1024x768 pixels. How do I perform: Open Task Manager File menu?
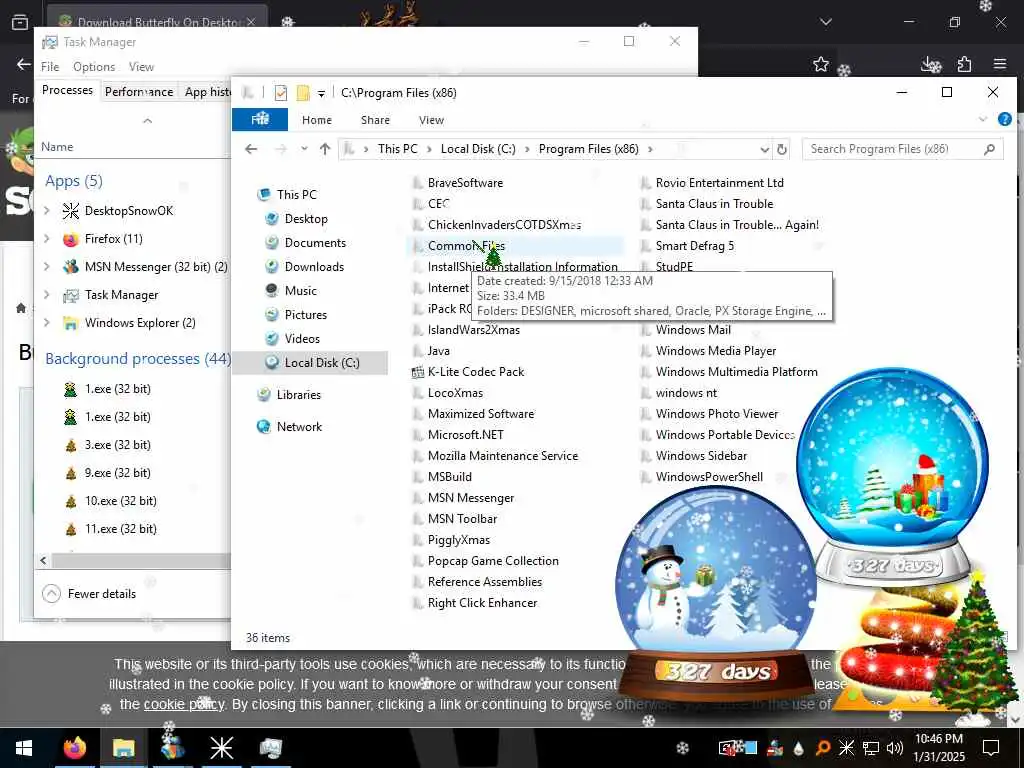[x=50, y=67]
